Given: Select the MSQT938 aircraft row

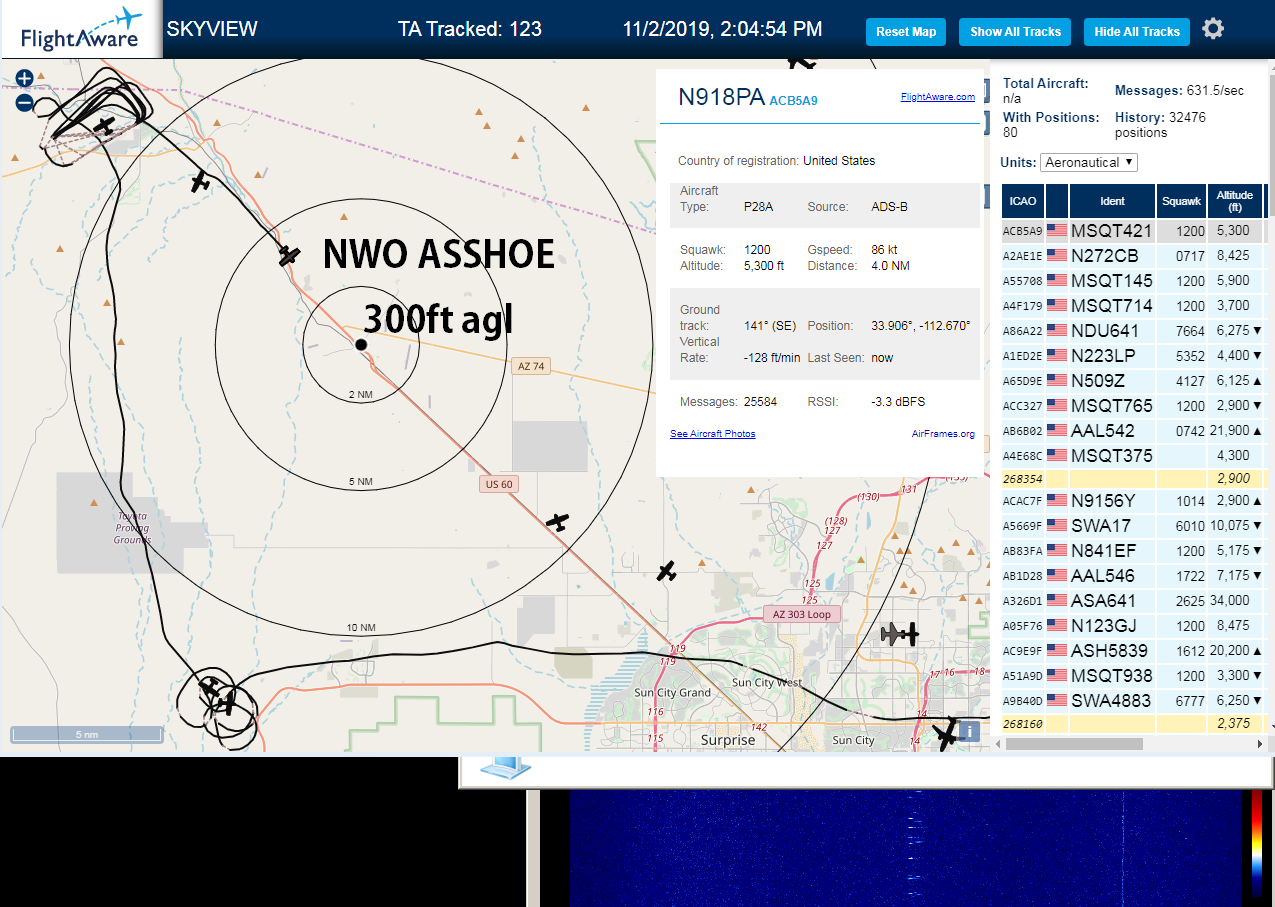Looking at the screenshot, I should pyautogui.click(x=1134, y=676).
